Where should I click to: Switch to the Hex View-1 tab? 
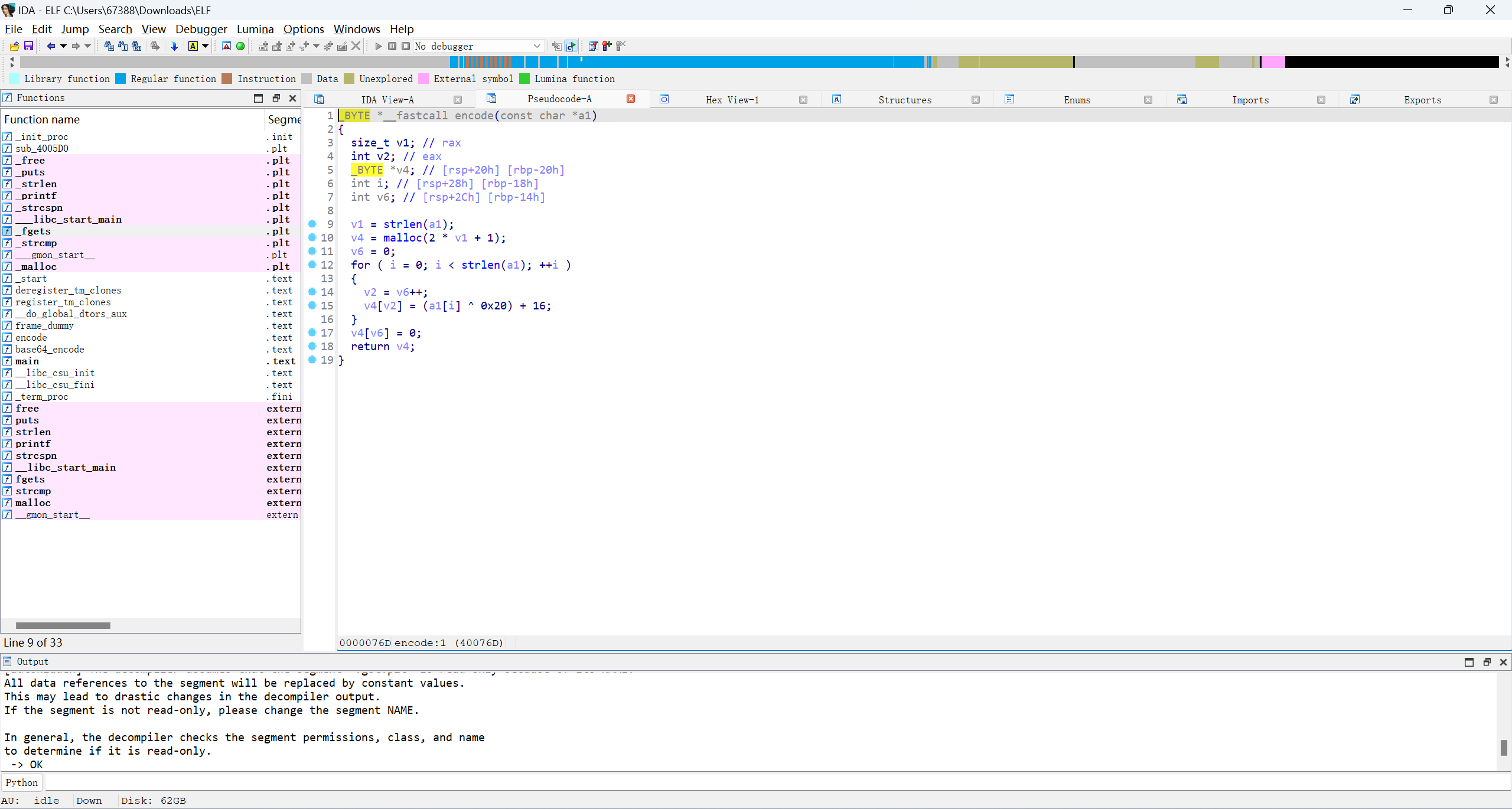pos(732,100)
